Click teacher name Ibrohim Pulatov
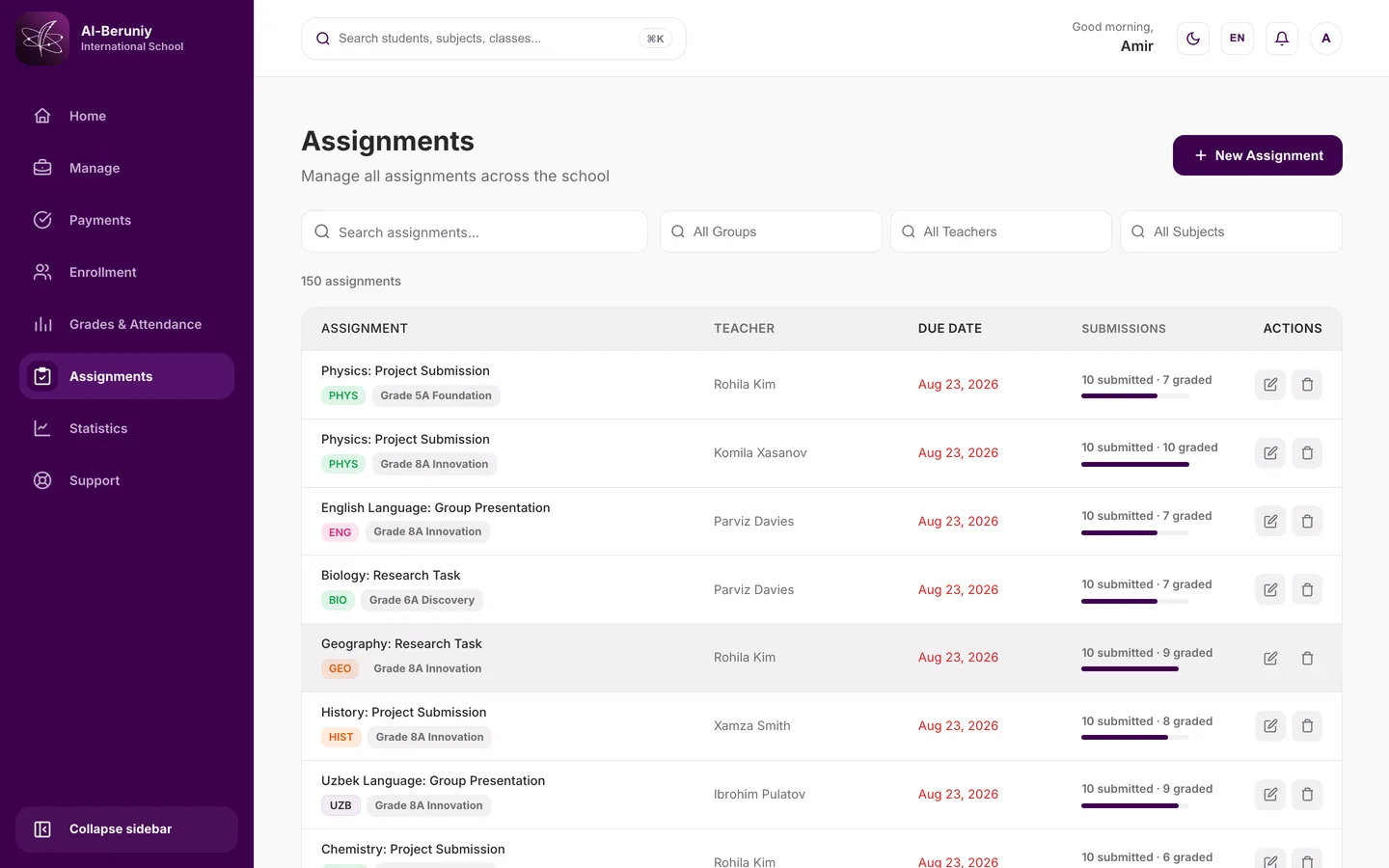Screen dimensions: 1389x868 click(x=759, y=795)
